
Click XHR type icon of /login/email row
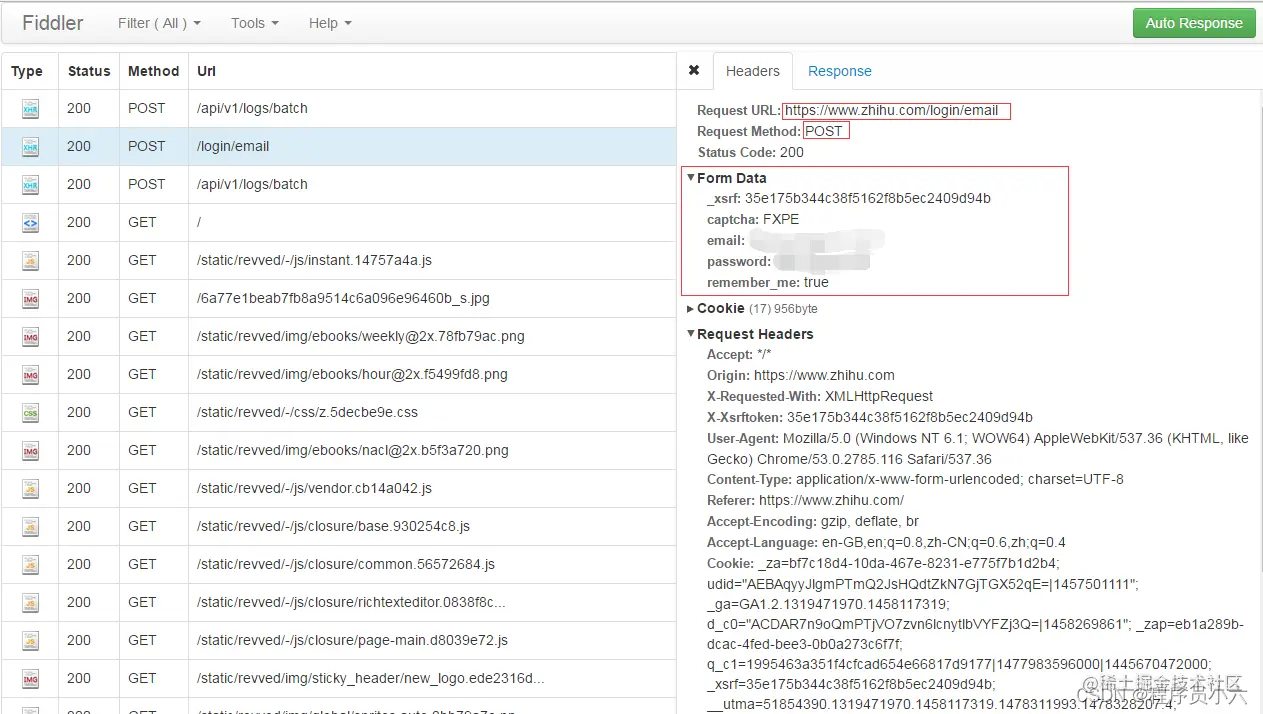[x=30, y=147]
